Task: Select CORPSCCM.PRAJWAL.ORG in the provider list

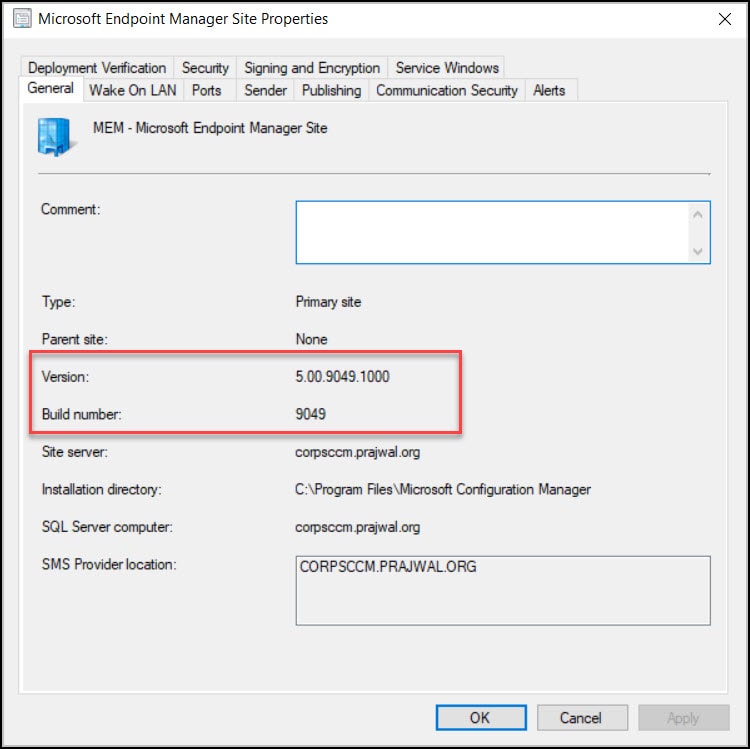Action: 388,567
